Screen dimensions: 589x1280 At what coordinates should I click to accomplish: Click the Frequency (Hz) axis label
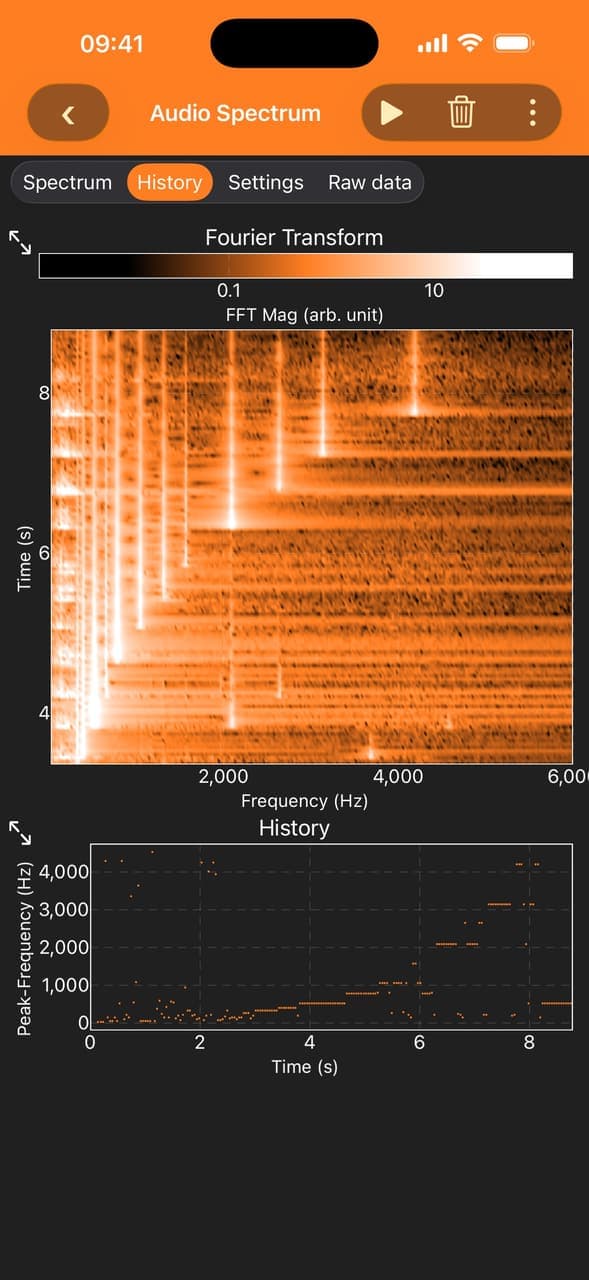point(306,801)
